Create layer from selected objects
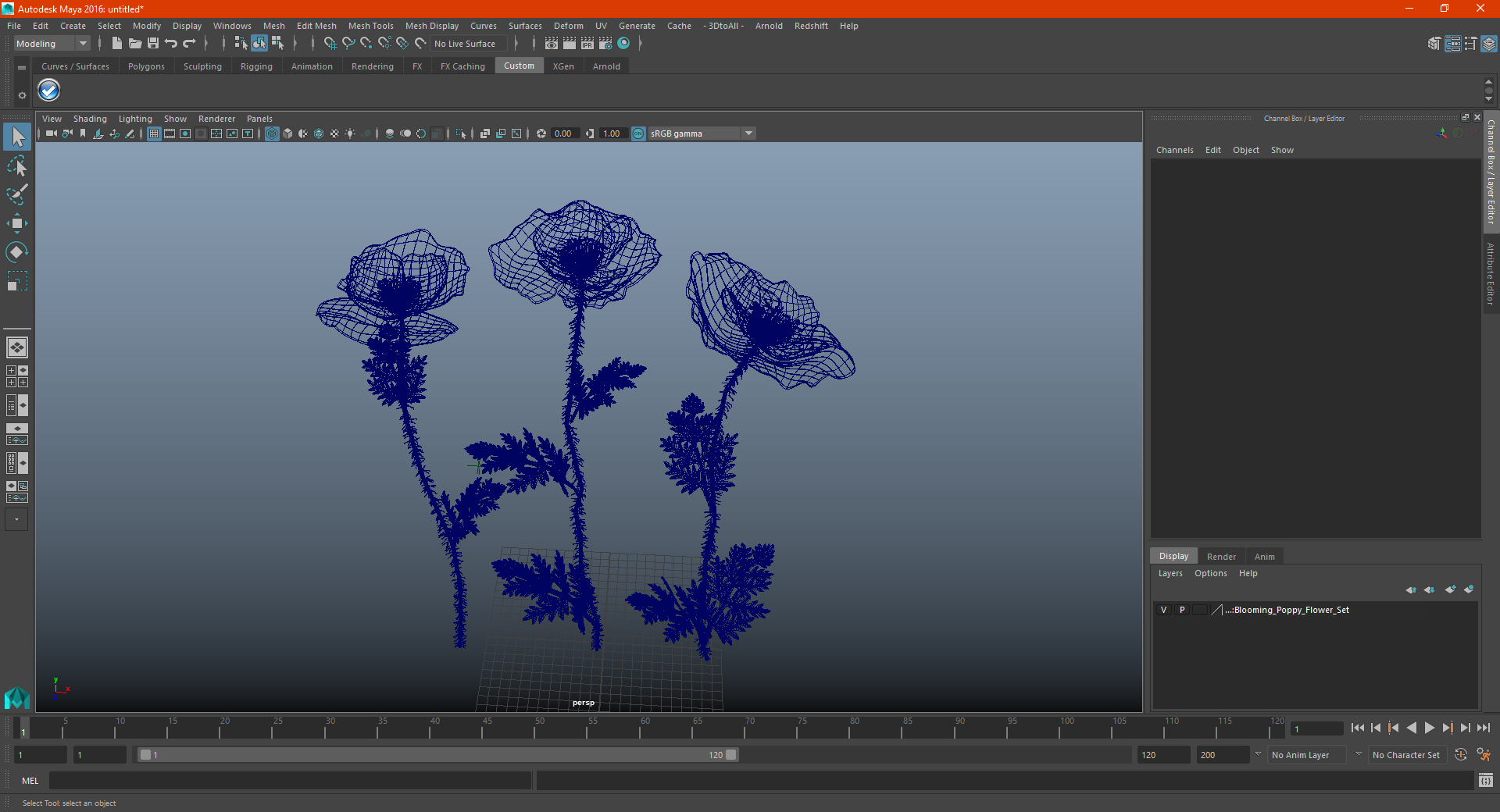This screenshot has height=812, width=1500. pos(1469,589)
